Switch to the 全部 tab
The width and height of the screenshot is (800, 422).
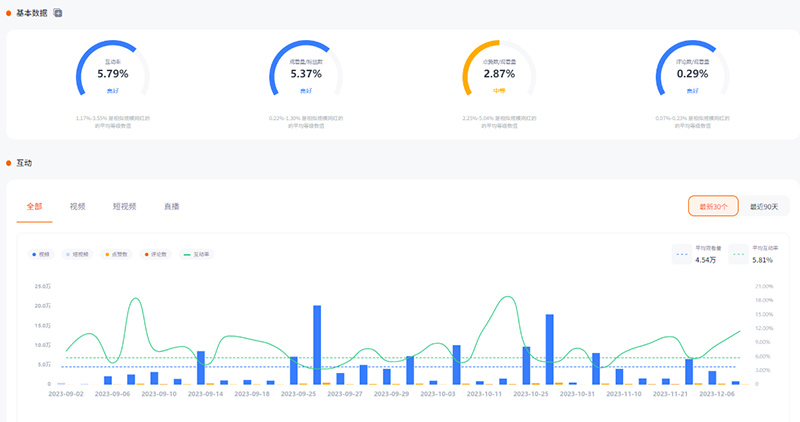pyautogui.click(x=36, y=206)
